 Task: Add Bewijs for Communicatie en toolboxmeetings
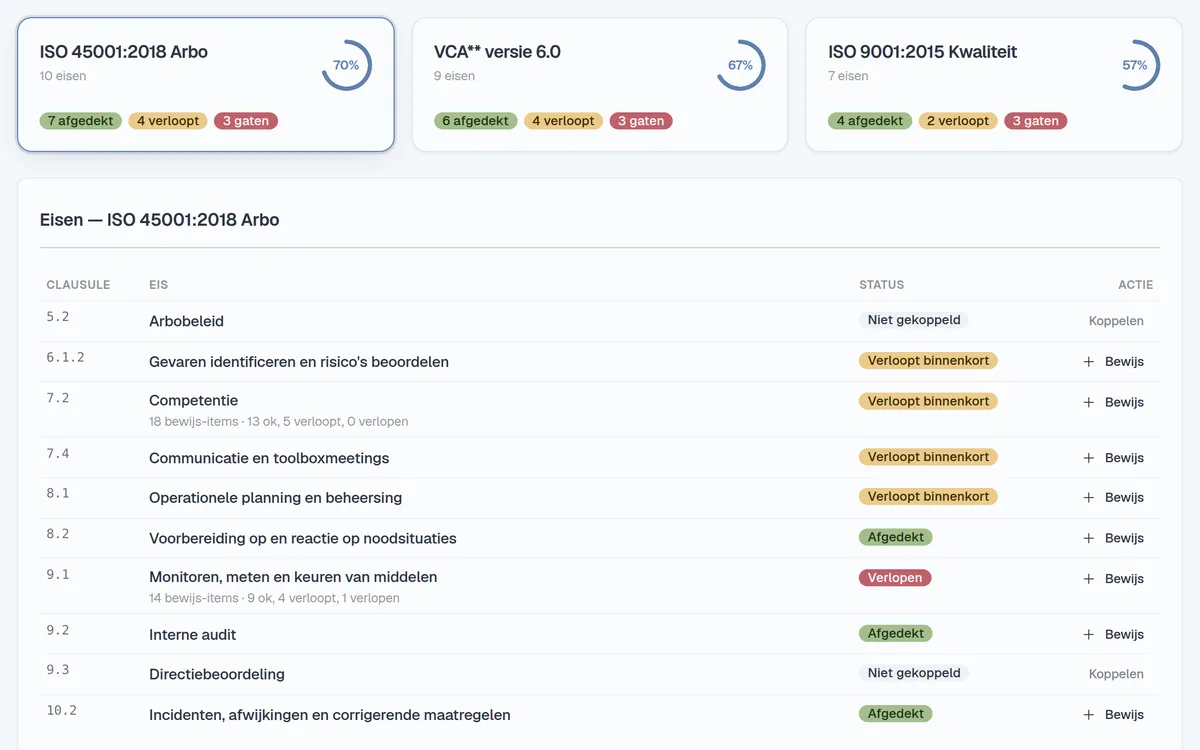click(x=1114, y=458)
